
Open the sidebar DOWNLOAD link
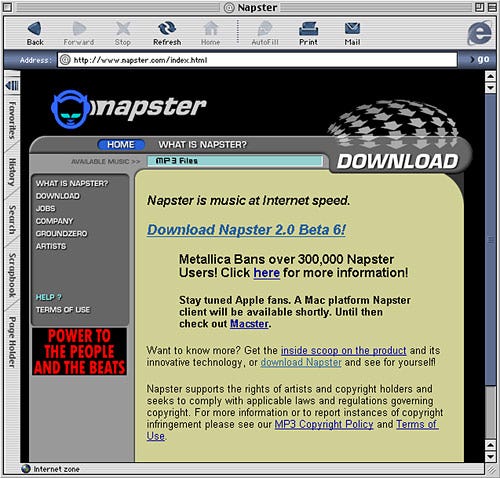coord(58,196)
